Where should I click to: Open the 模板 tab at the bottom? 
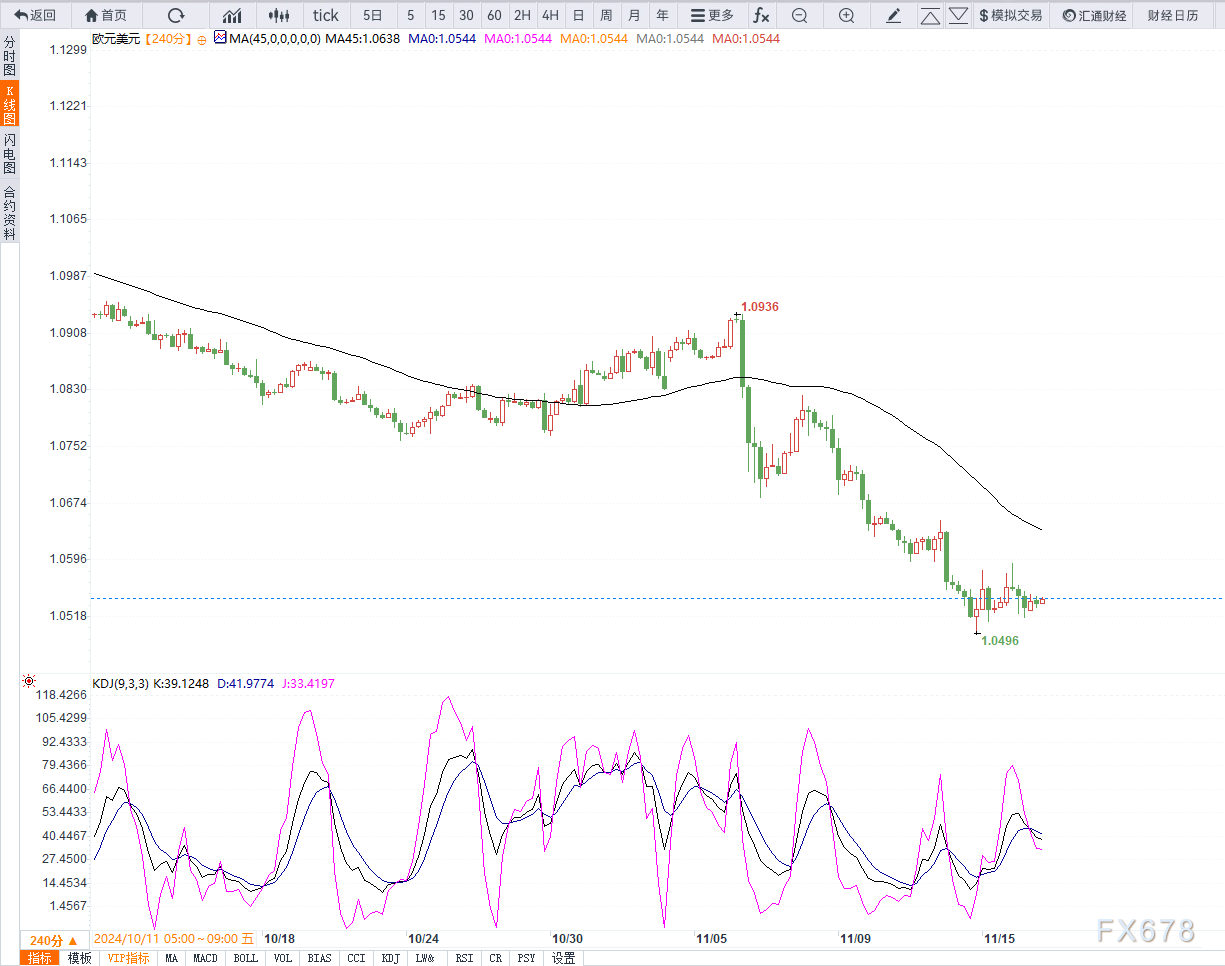(79, 958)
